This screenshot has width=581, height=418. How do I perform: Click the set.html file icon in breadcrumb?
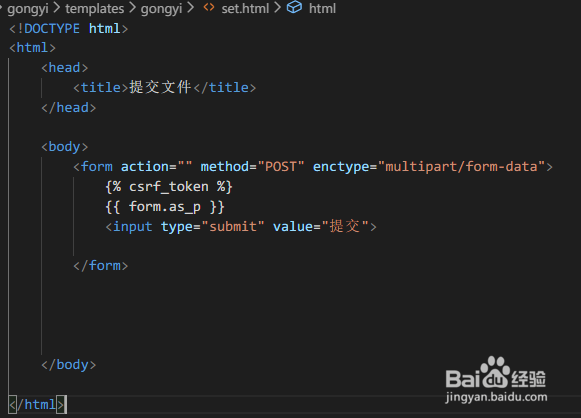[x=209, y=7]
